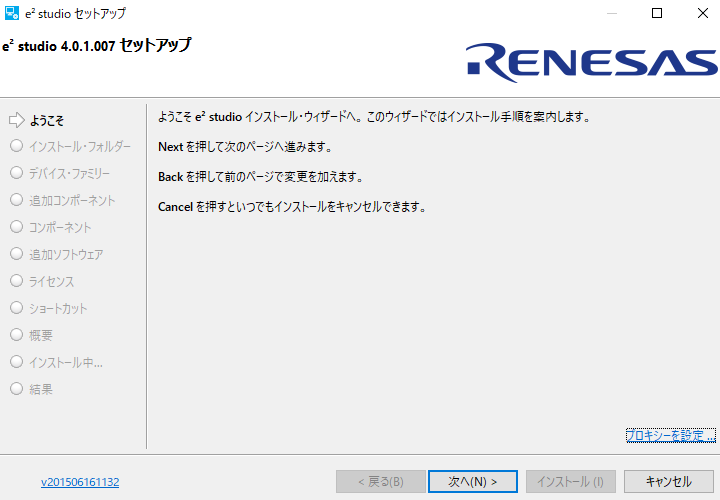Select the ライセンス step radio circle
Image resolution: width=720 pixels, height=500 pixels.
tap(17, 281)
